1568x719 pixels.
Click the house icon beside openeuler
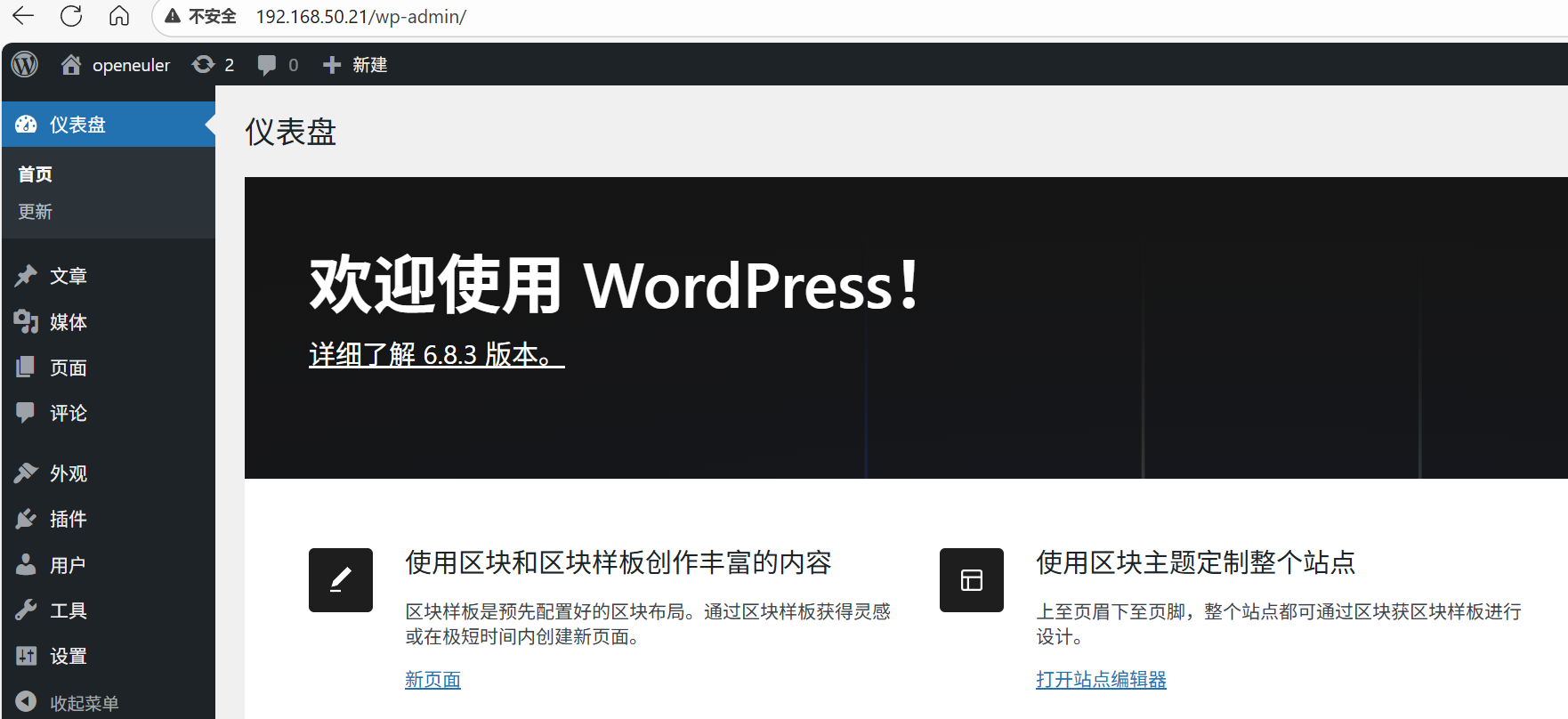[71, 64]
